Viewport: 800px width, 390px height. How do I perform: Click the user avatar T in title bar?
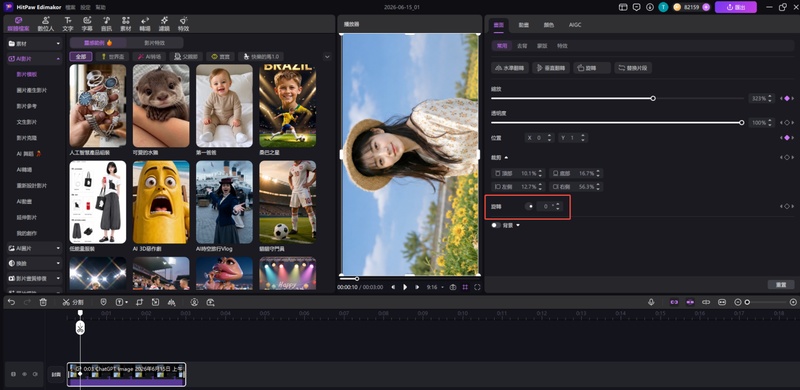(663, 7)
